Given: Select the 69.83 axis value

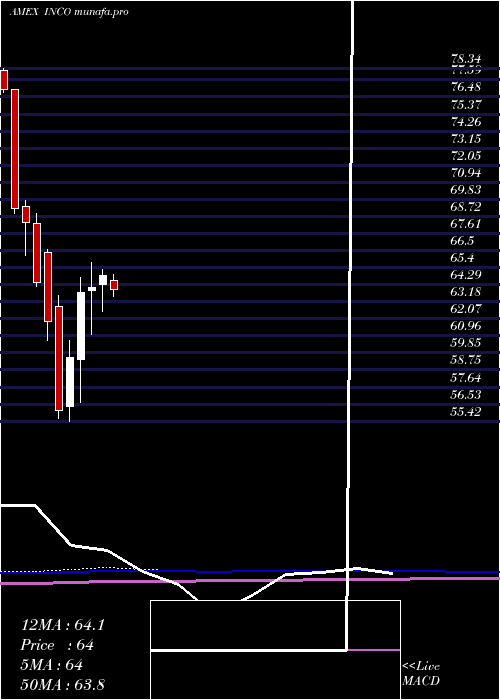Looking at the screenshot, I should point(466,190).
